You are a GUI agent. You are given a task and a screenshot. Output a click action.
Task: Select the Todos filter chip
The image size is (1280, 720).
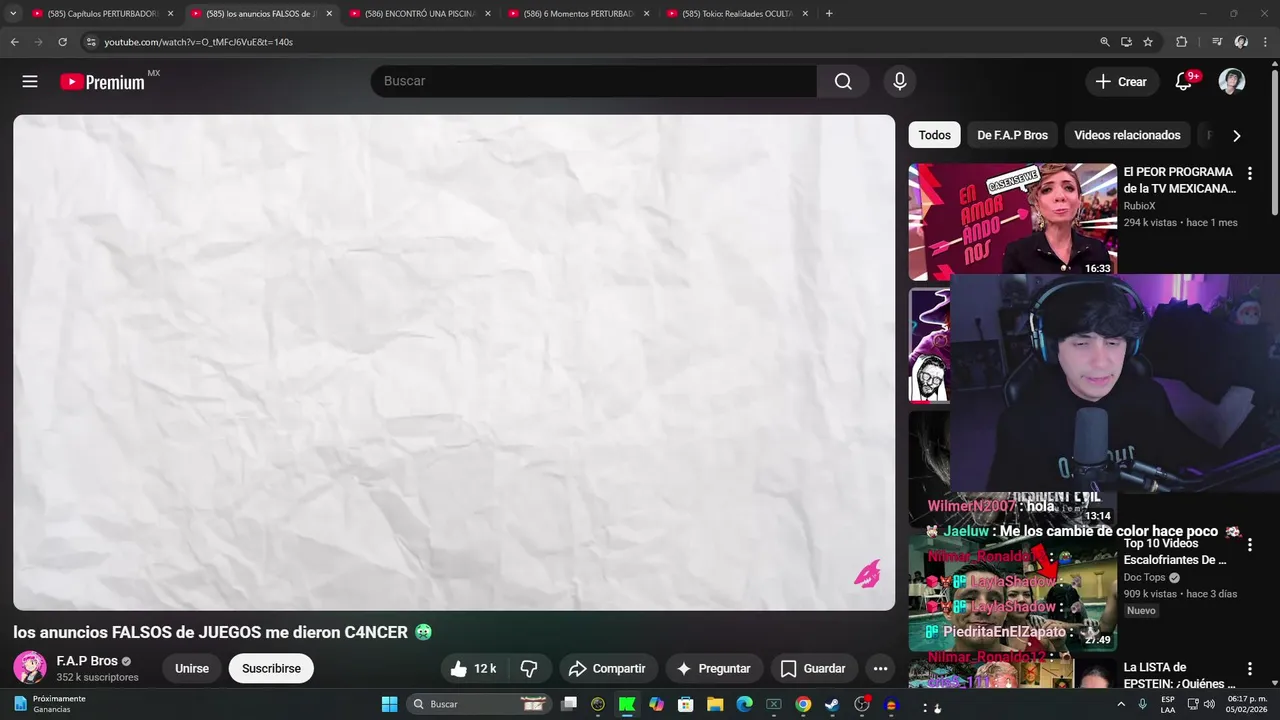(x=935, y=135)
